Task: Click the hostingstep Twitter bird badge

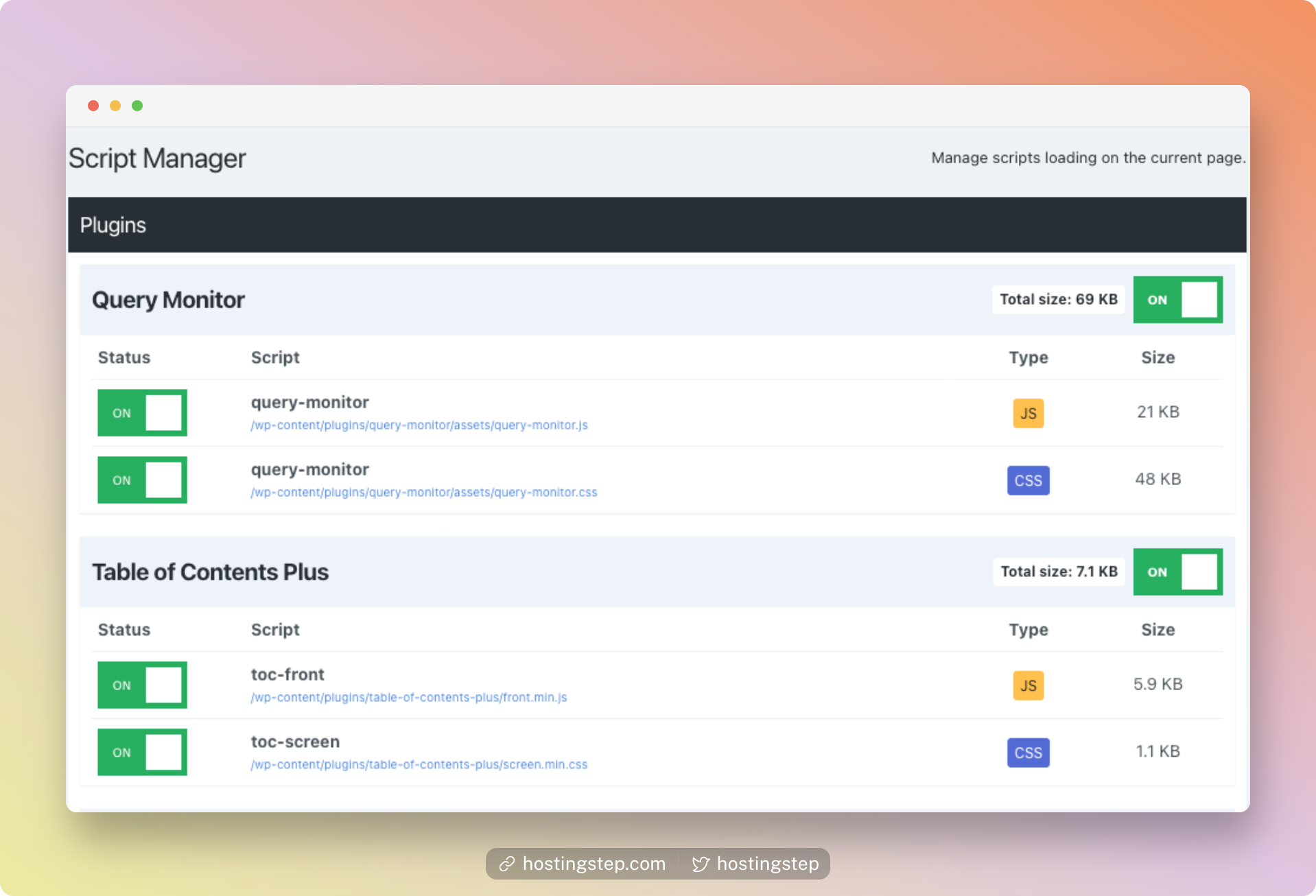Action: tap(755, 864)
